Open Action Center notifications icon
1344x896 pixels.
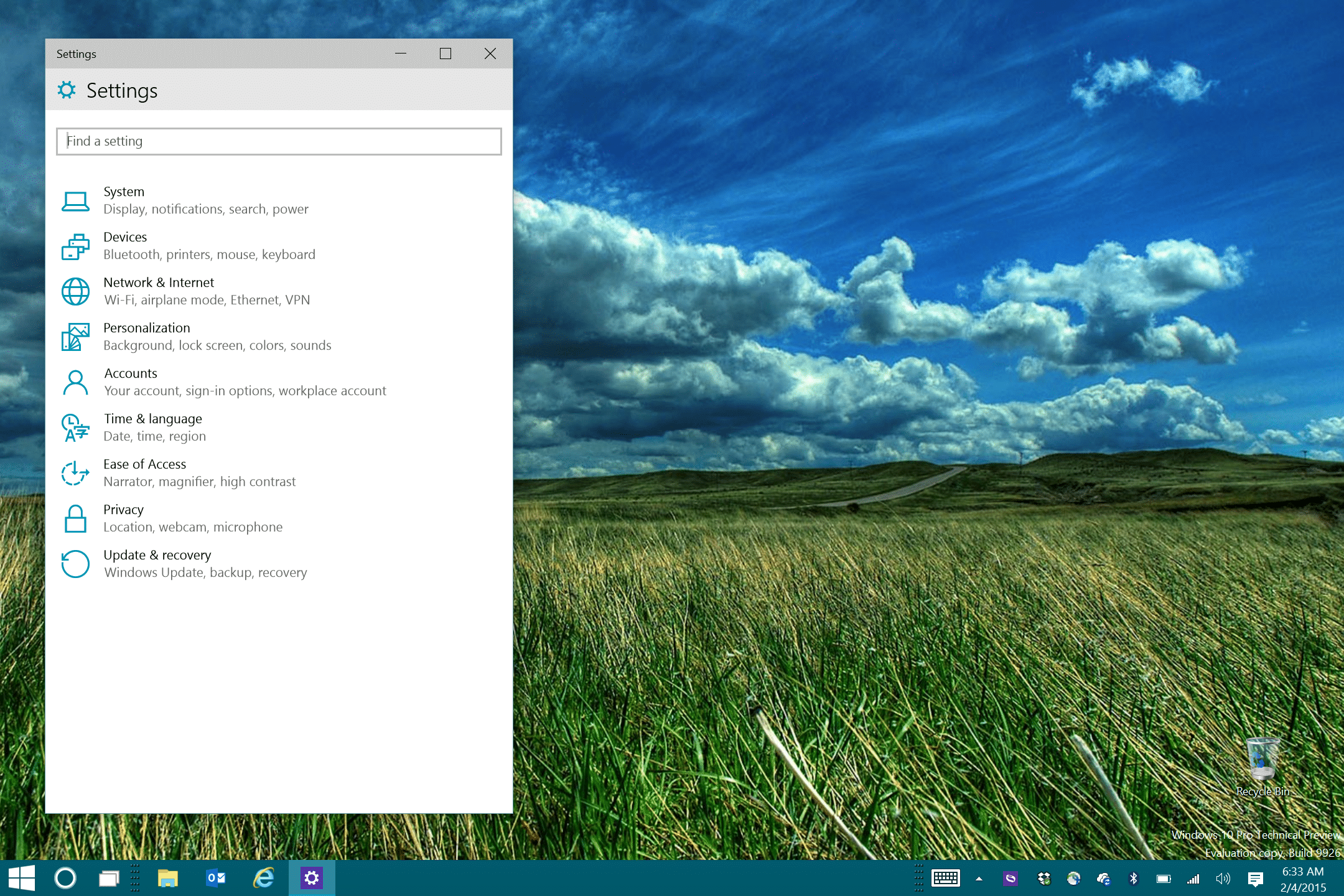tap(1256, 879)
